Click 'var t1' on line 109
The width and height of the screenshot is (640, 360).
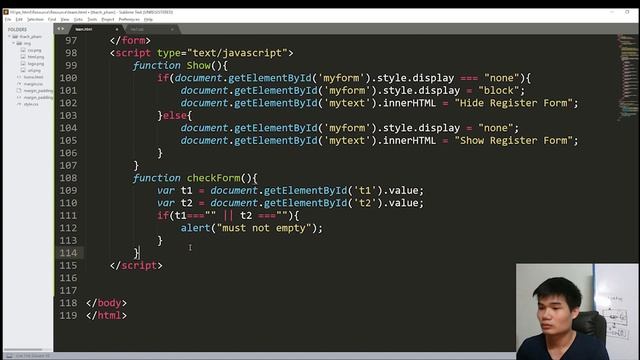click(x=174, y=191)
